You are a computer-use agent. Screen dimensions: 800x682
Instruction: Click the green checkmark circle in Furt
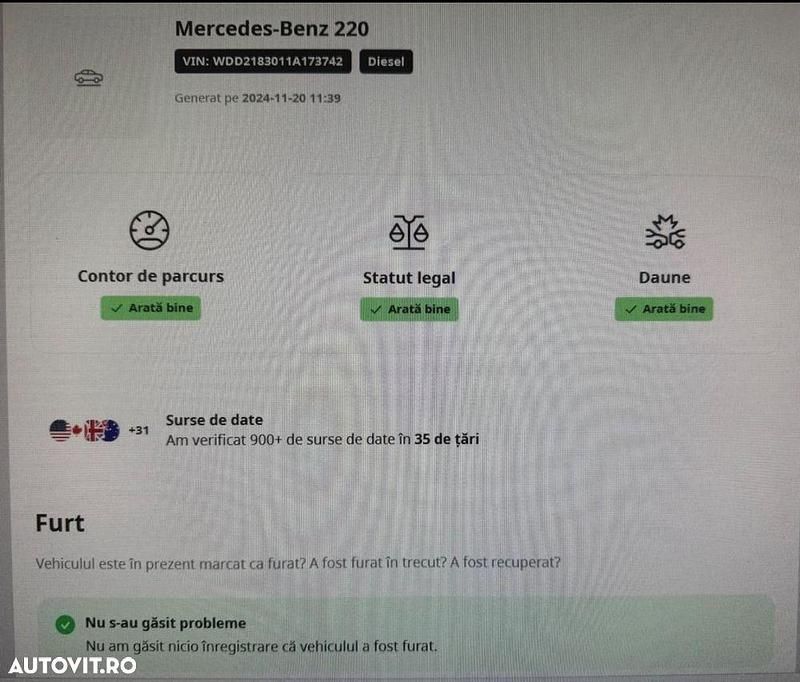65,624
